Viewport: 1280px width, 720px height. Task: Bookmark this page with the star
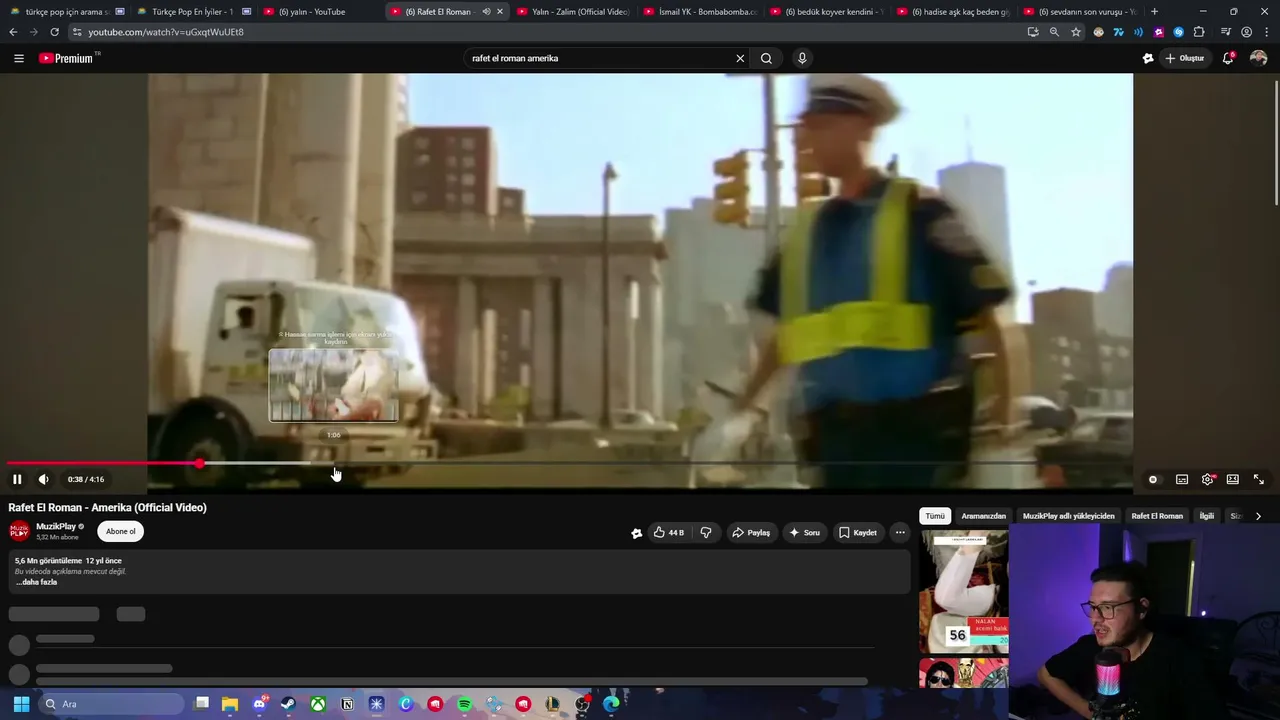[x=1076, y=32]
